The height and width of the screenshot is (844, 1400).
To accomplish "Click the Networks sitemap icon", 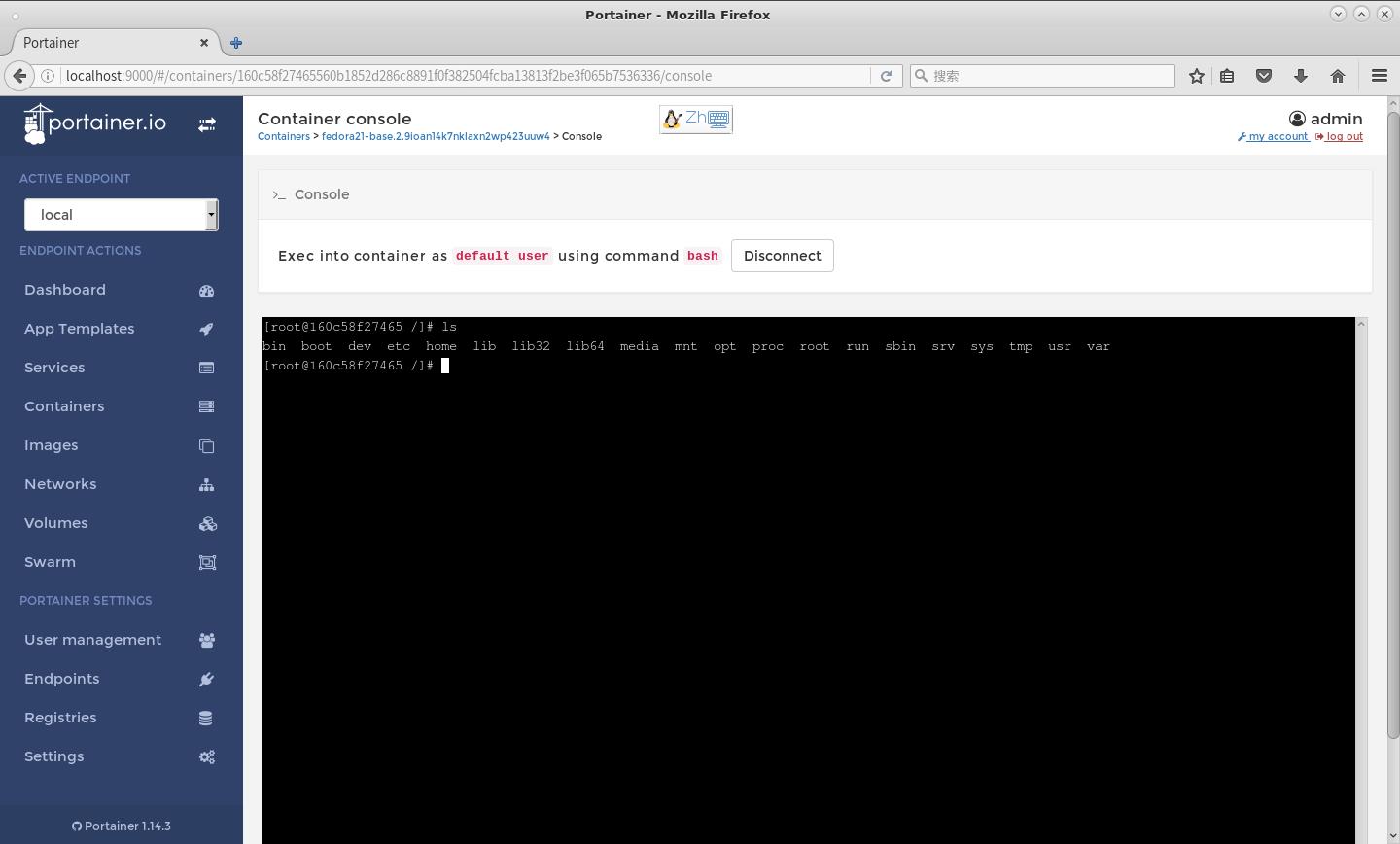I will click(x=207, y=485).
